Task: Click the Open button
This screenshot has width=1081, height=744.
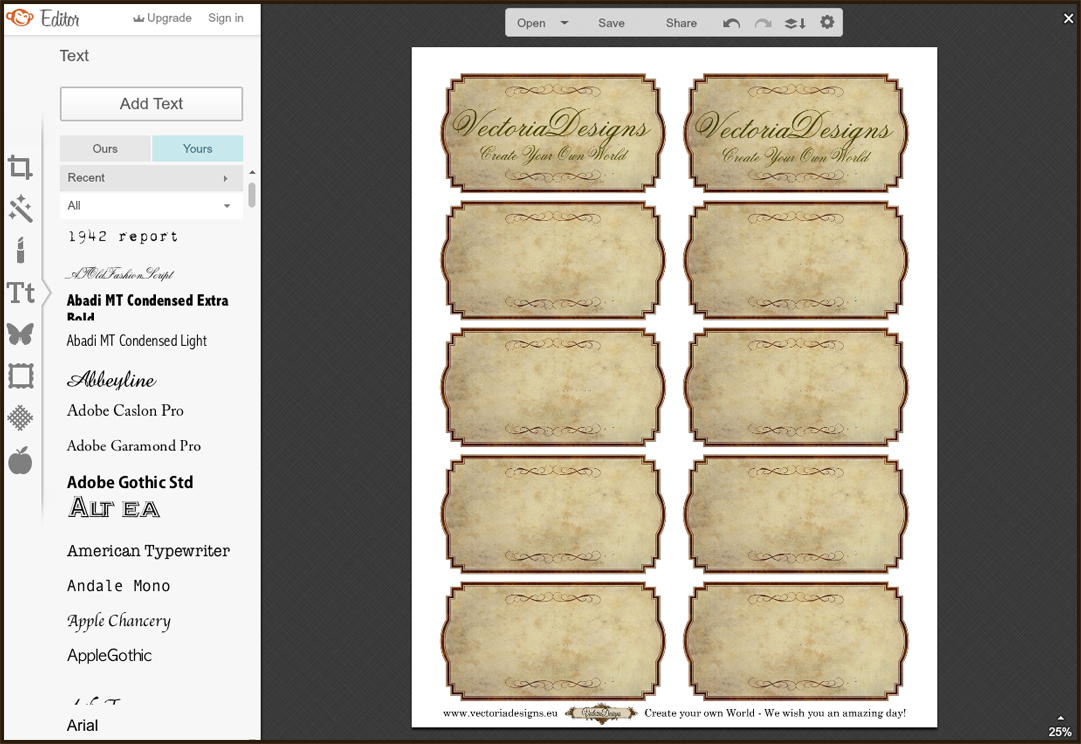Action: coord(531,23)
